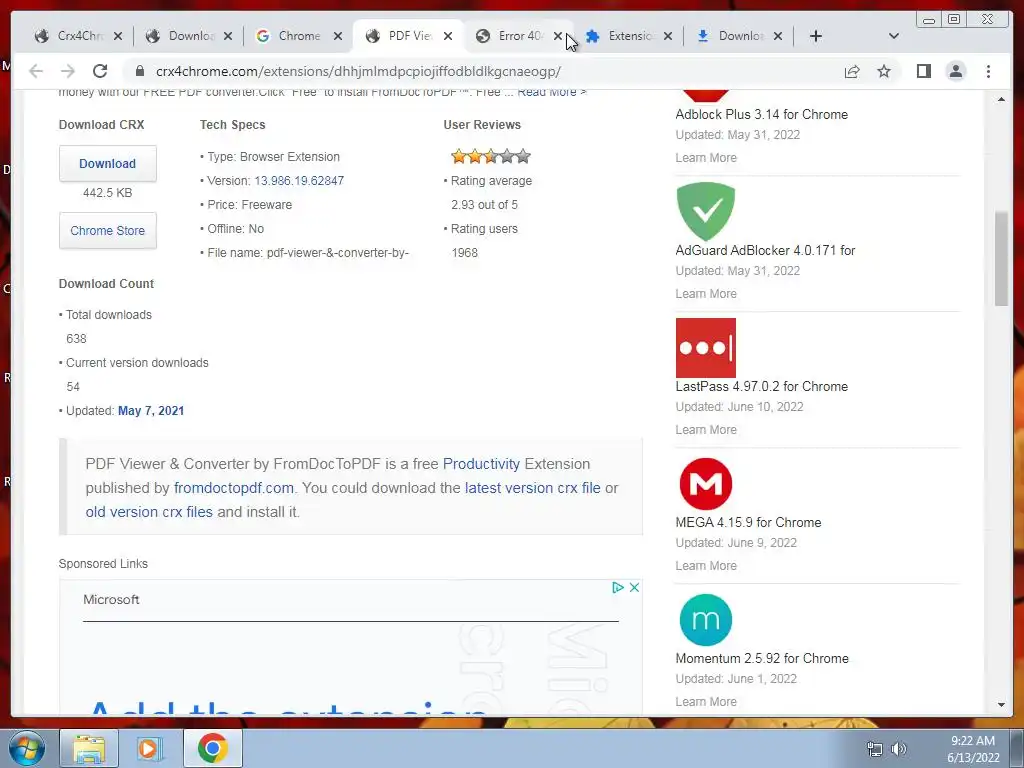1024x768 pixels.
Task: Click the scrollbar down arrow
Action: (x=1001, y=705)
